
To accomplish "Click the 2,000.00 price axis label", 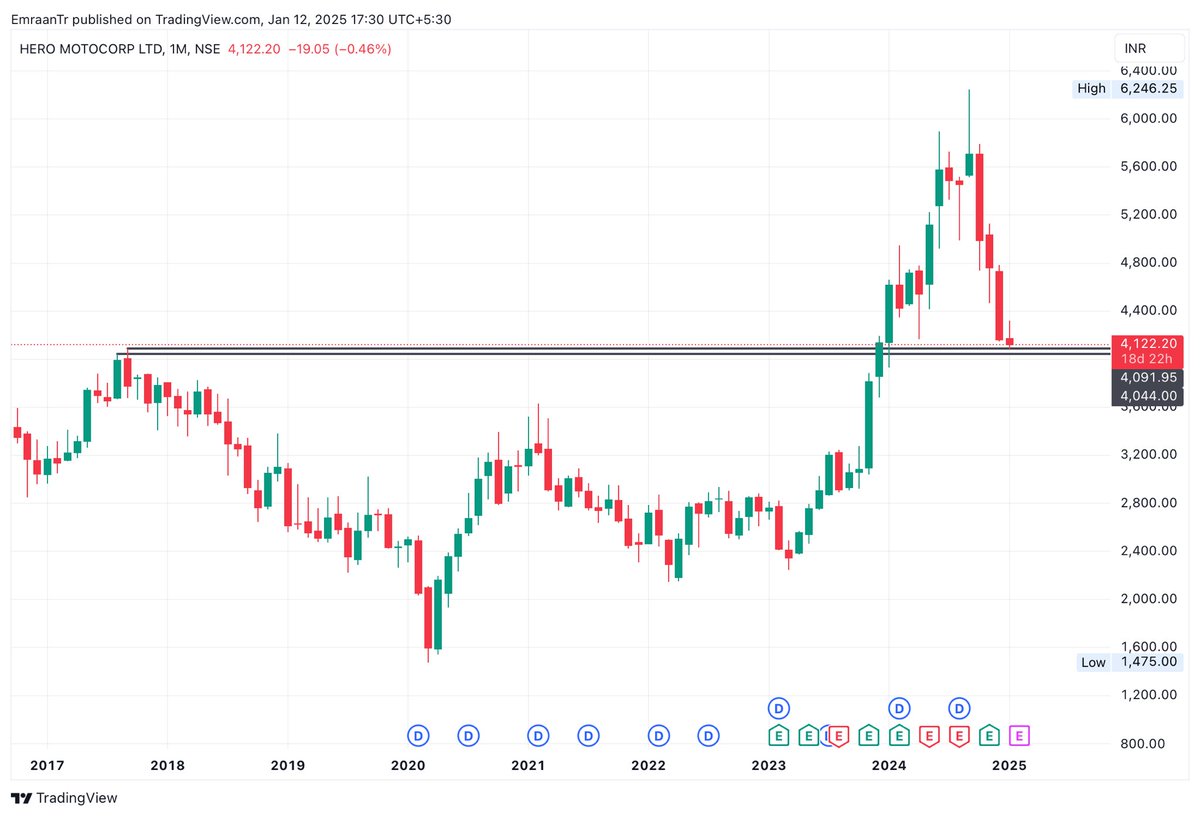I will coord(1150,599).
